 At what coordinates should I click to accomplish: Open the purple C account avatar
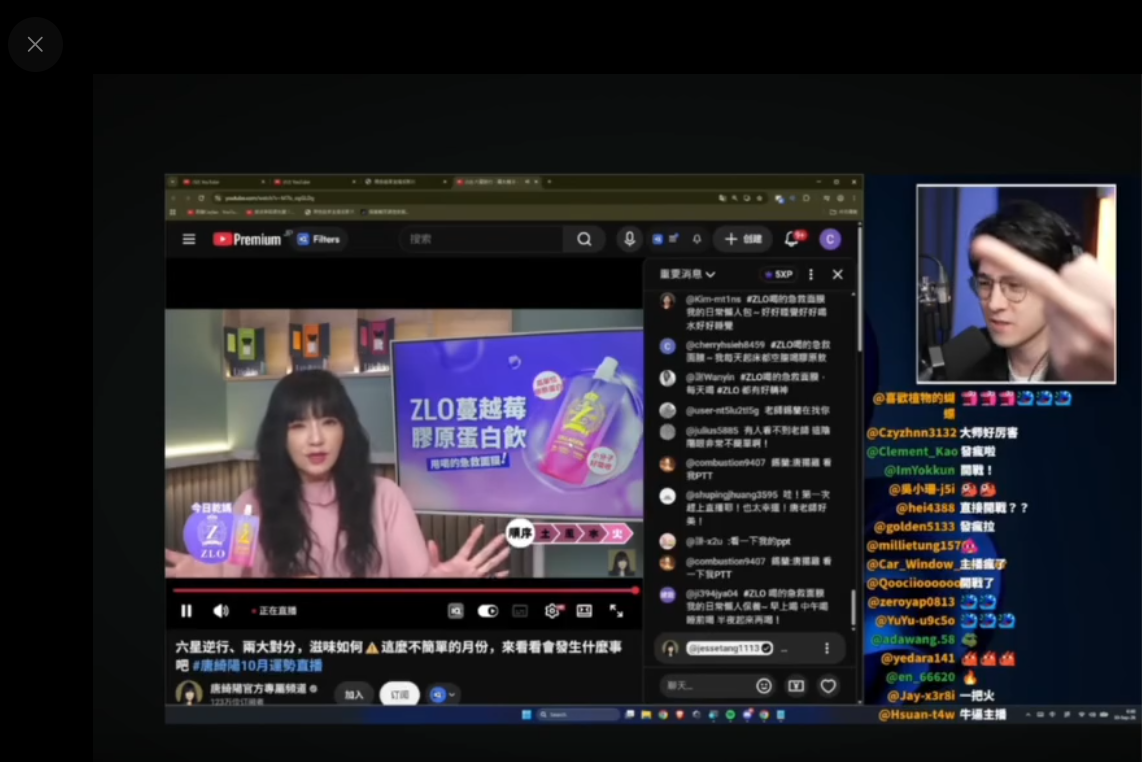830,239
